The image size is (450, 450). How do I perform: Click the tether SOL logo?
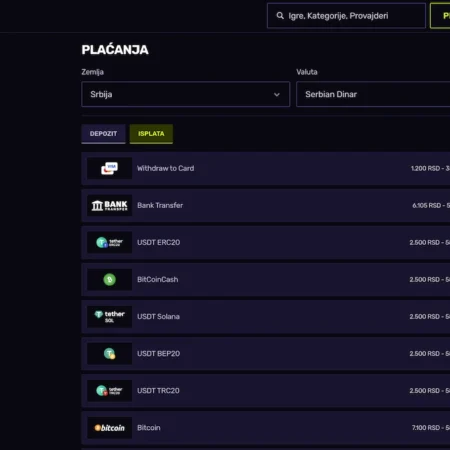pos(109,316)
